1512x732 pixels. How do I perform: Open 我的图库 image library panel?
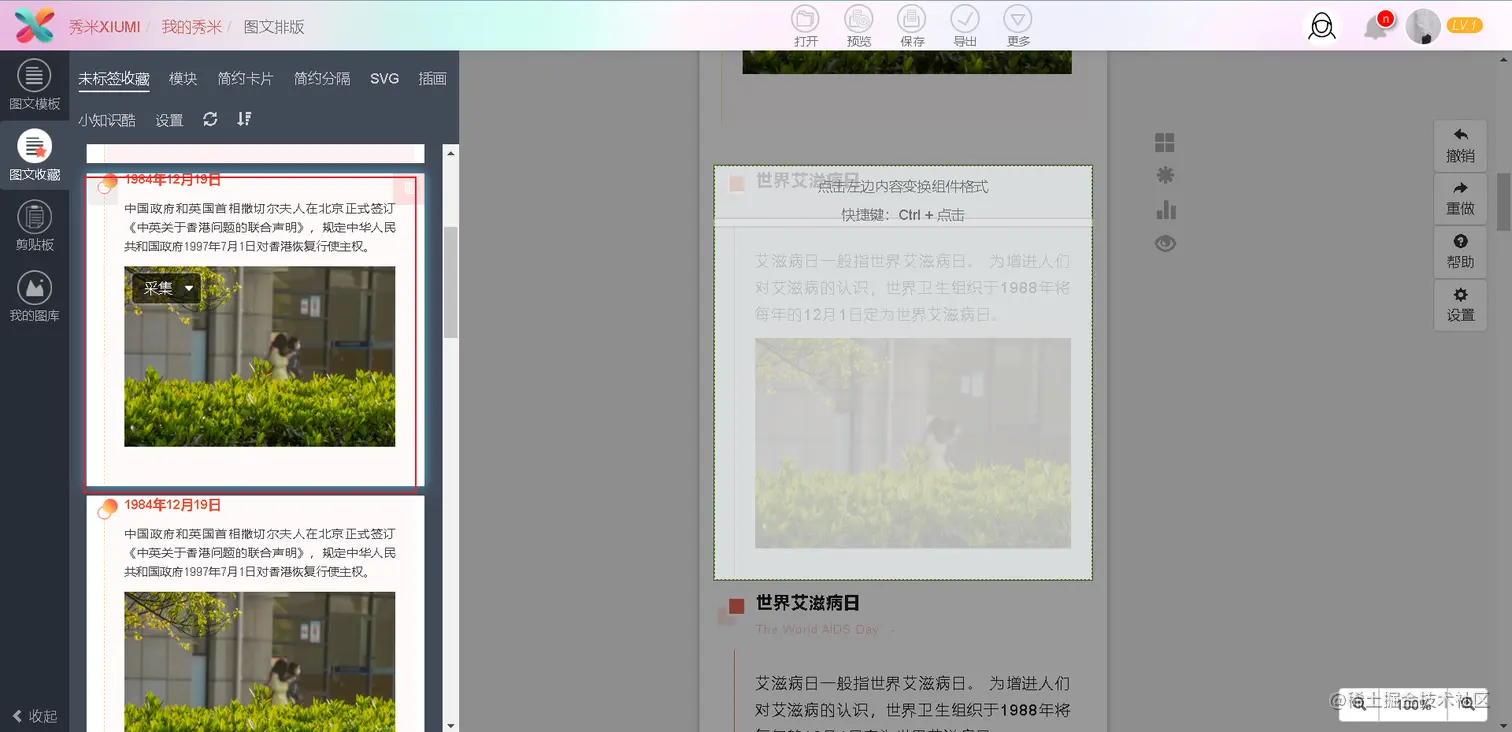[x=35, y=296]
